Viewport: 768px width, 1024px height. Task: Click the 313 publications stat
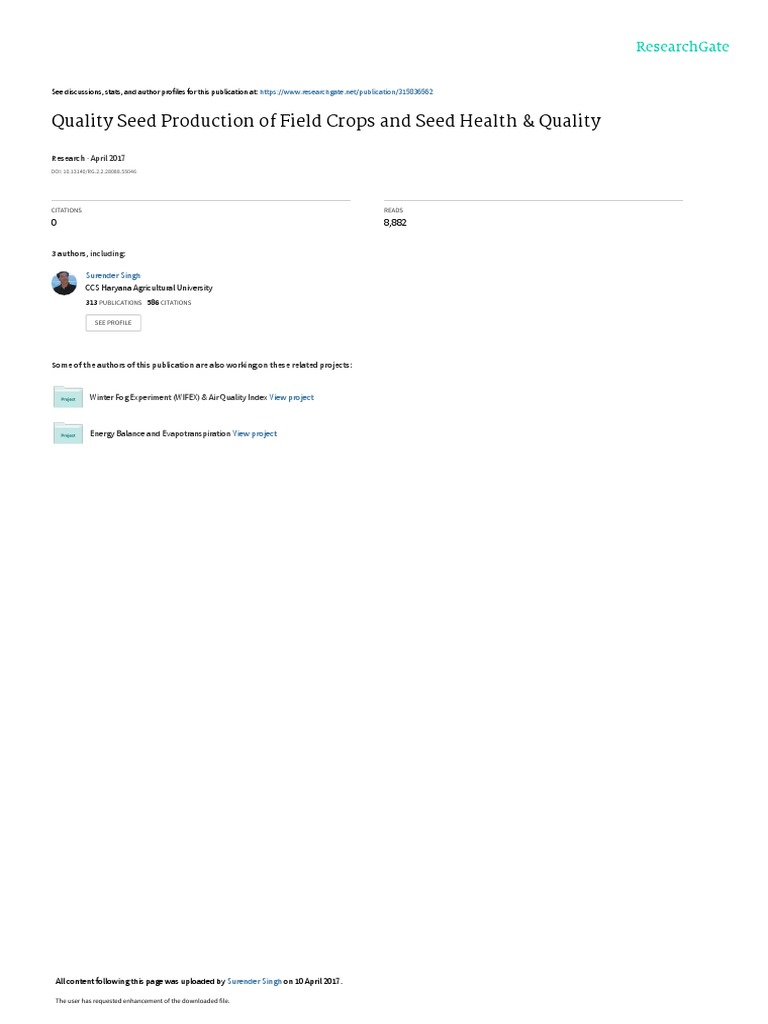point(114,302)
